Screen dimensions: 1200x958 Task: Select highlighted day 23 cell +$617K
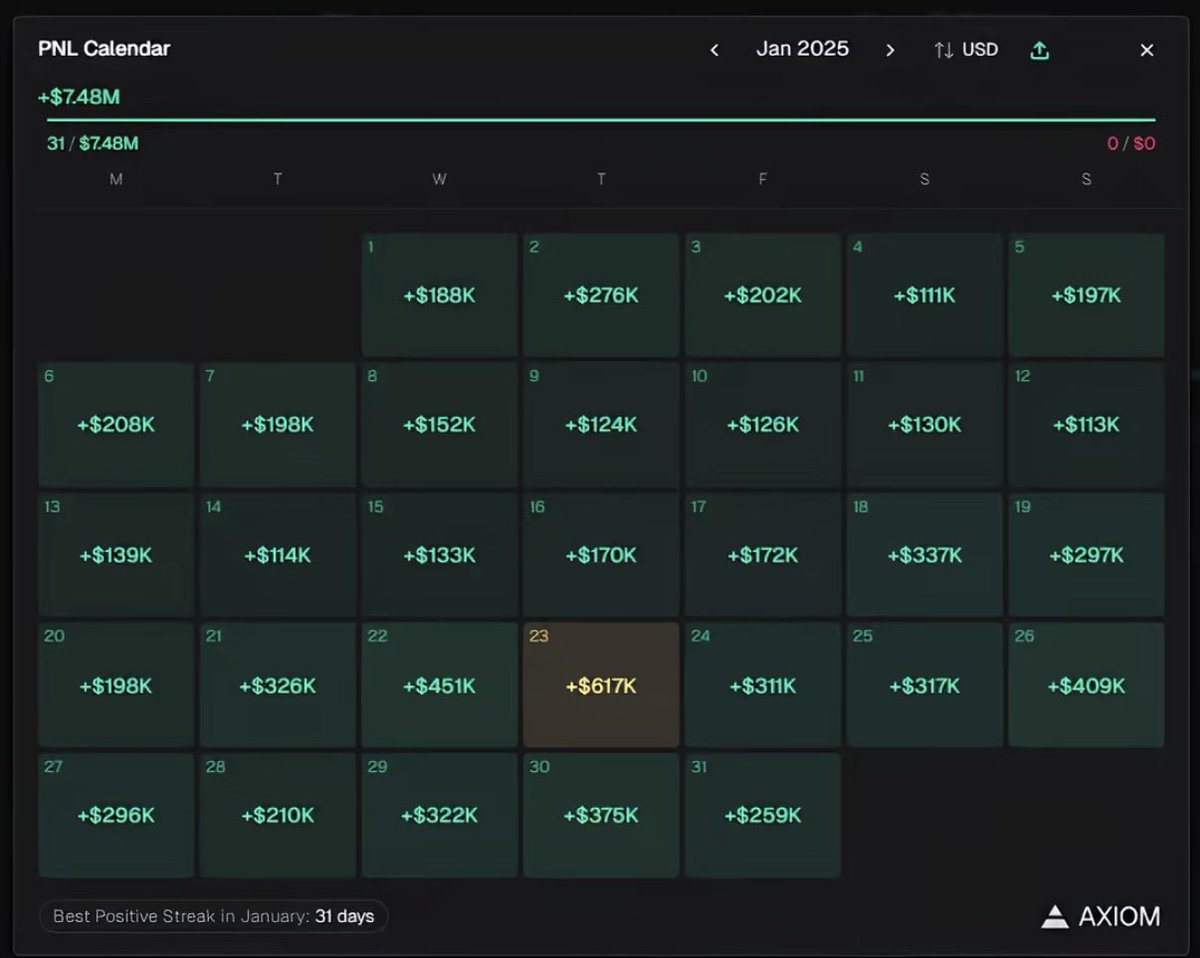(601, 685)
